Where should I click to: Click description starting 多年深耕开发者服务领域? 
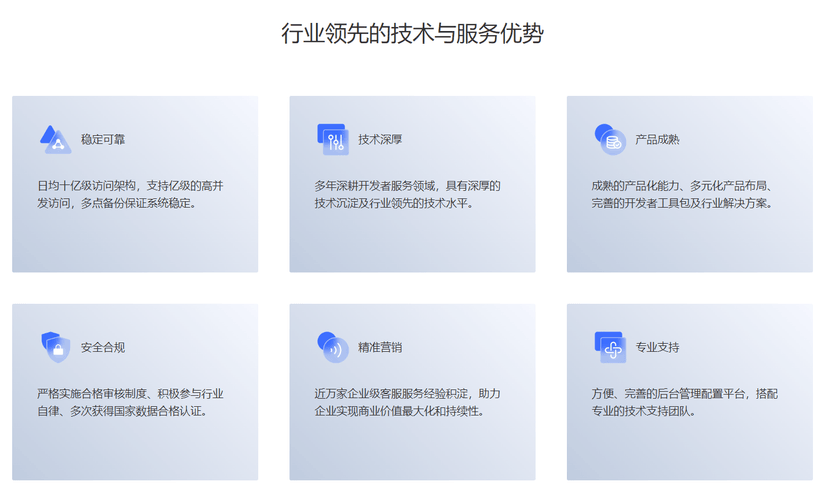tap(407, 194)
